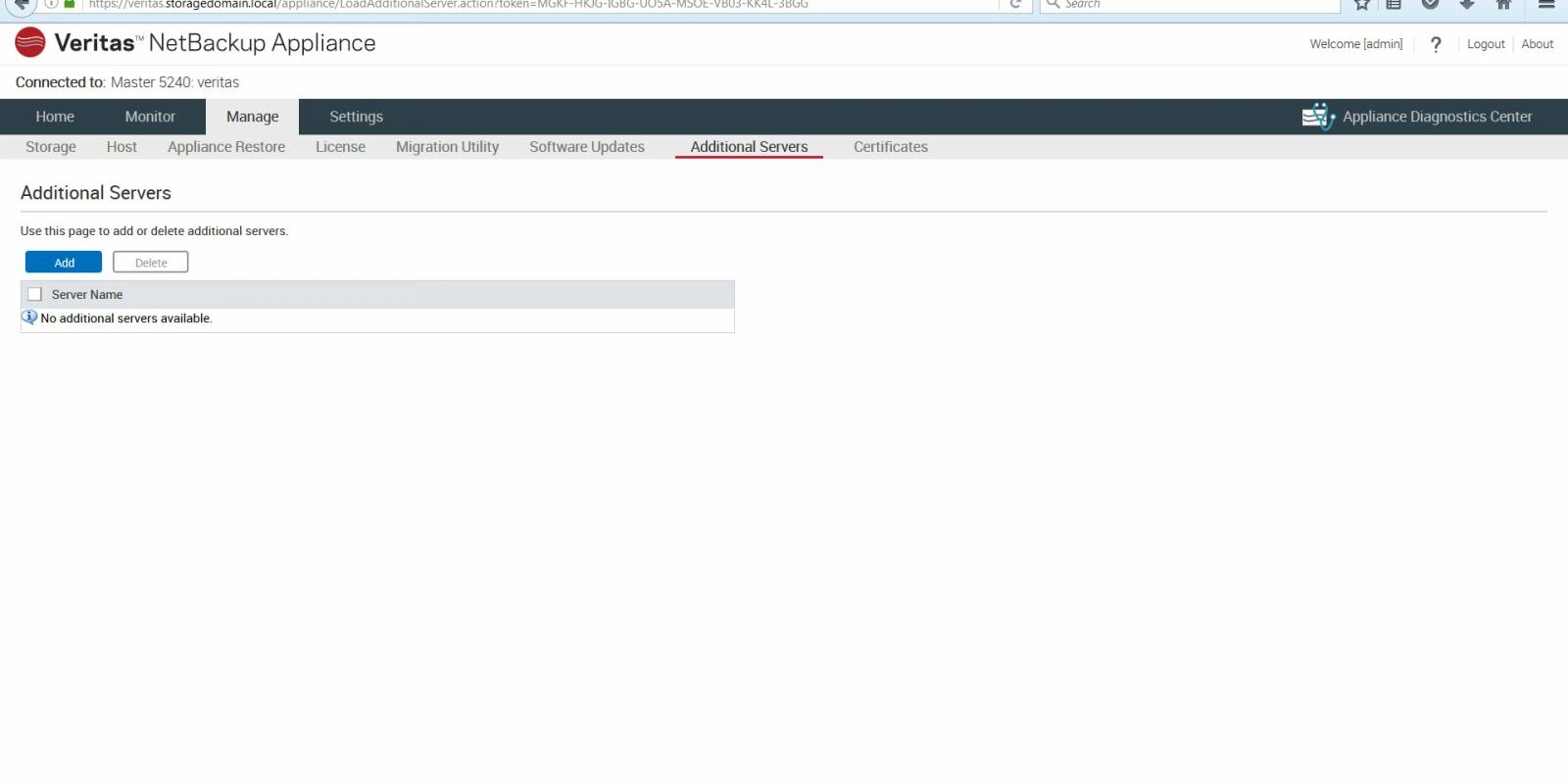1568x784 pixels.
Task: Open the Host submenu
Action: (x=122, y=147)
